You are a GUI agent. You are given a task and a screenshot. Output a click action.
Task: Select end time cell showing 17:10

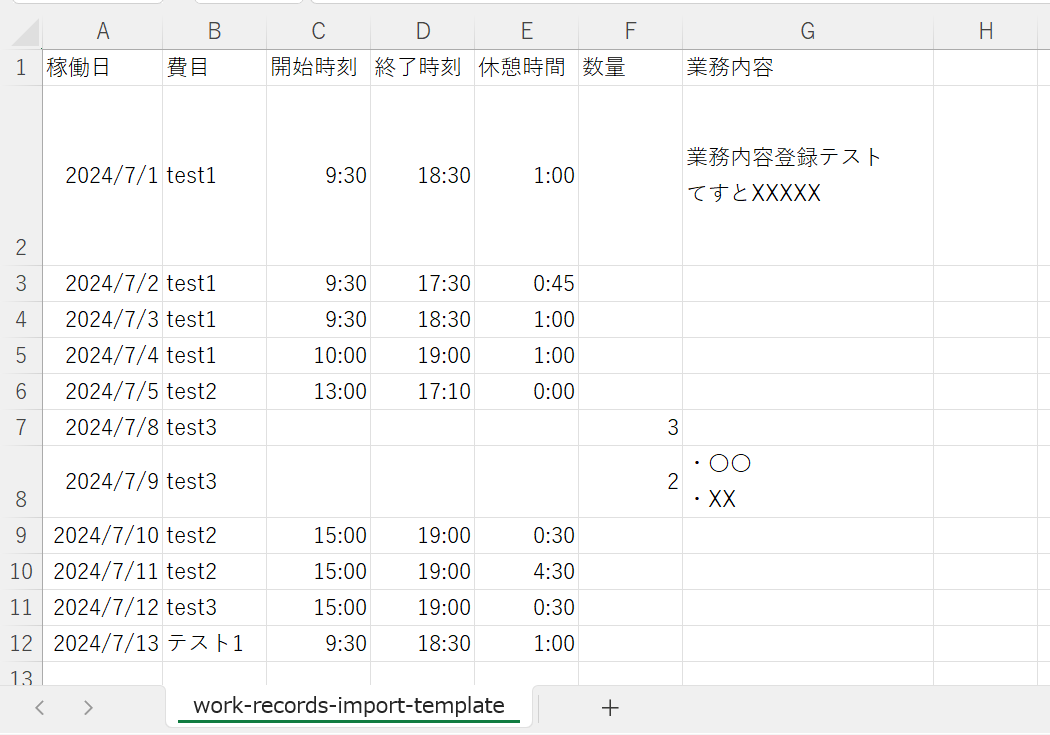tap(423, 391)
